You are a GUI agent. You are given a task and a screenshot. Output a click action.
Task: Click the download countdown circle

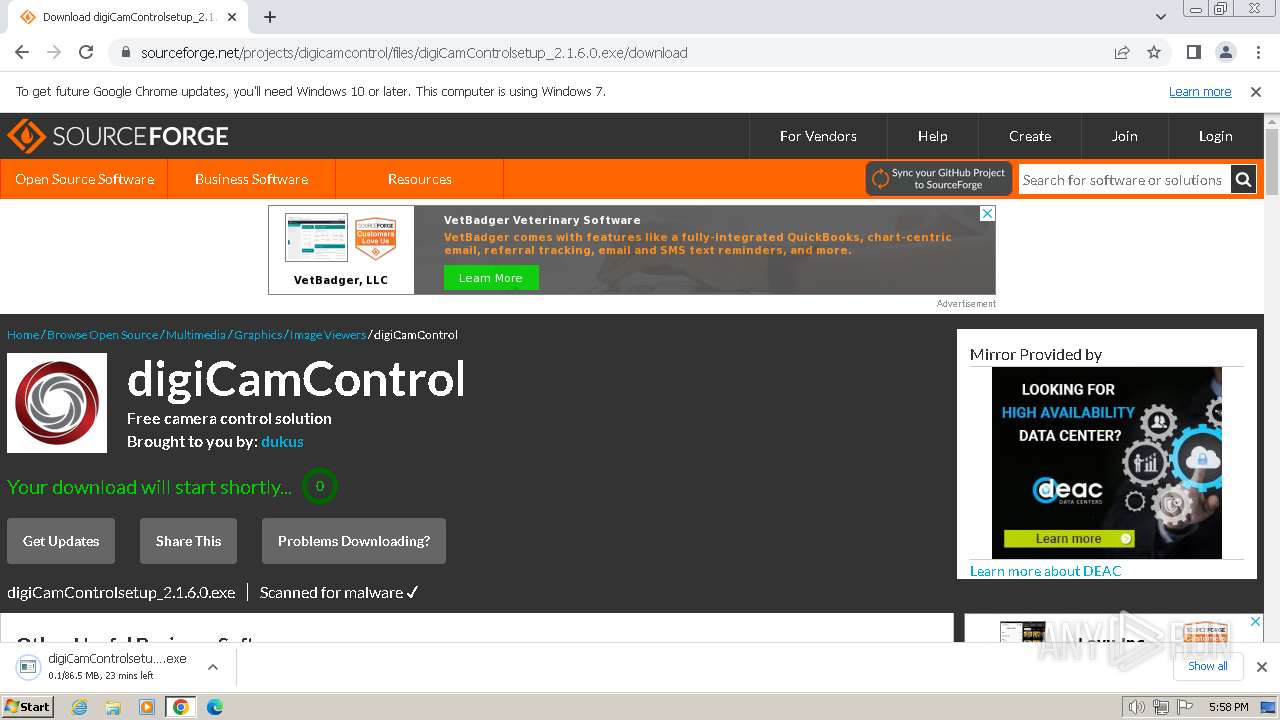[x=320, y=487]
